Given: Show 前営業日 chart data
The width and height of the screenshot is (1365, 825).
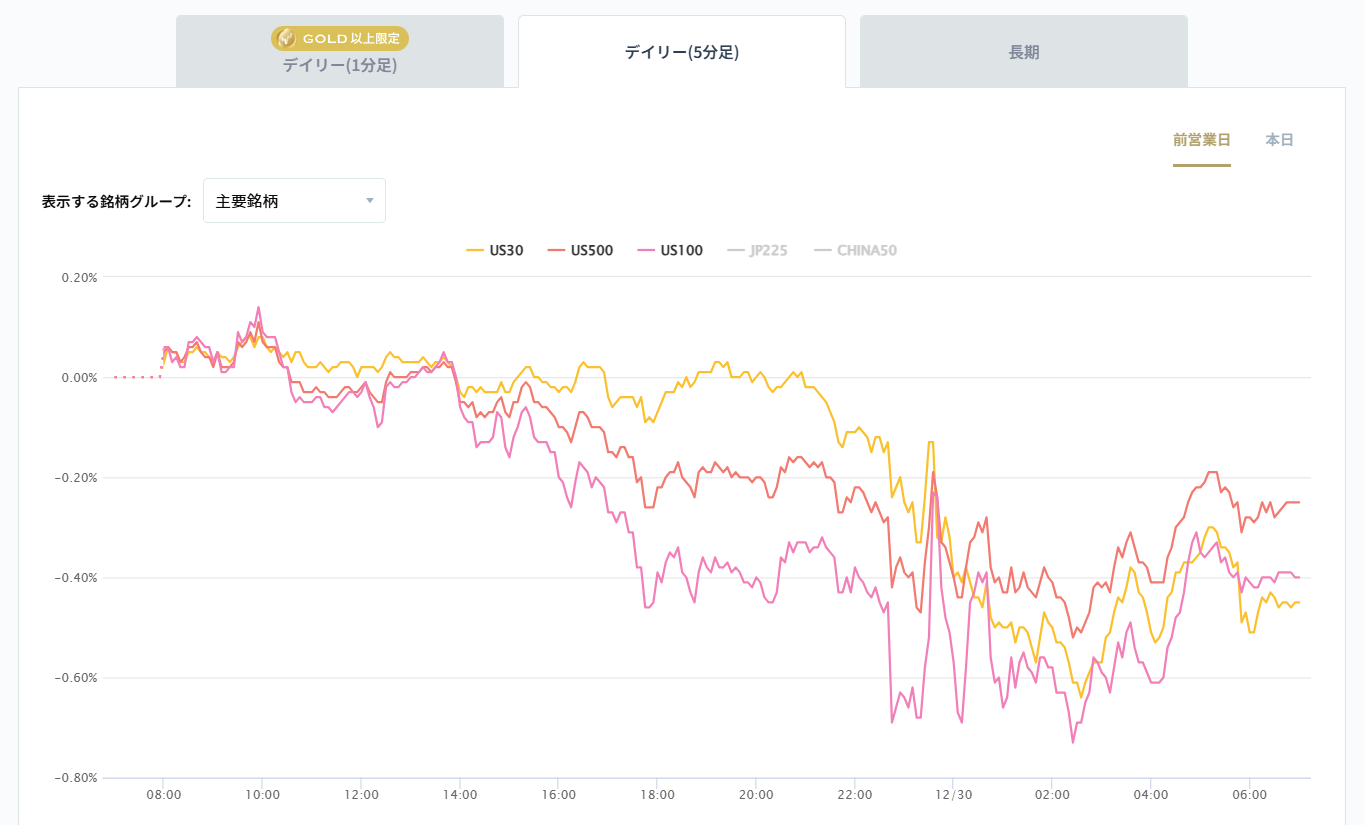Looking at the screenshot, I should pos(1201,140).
